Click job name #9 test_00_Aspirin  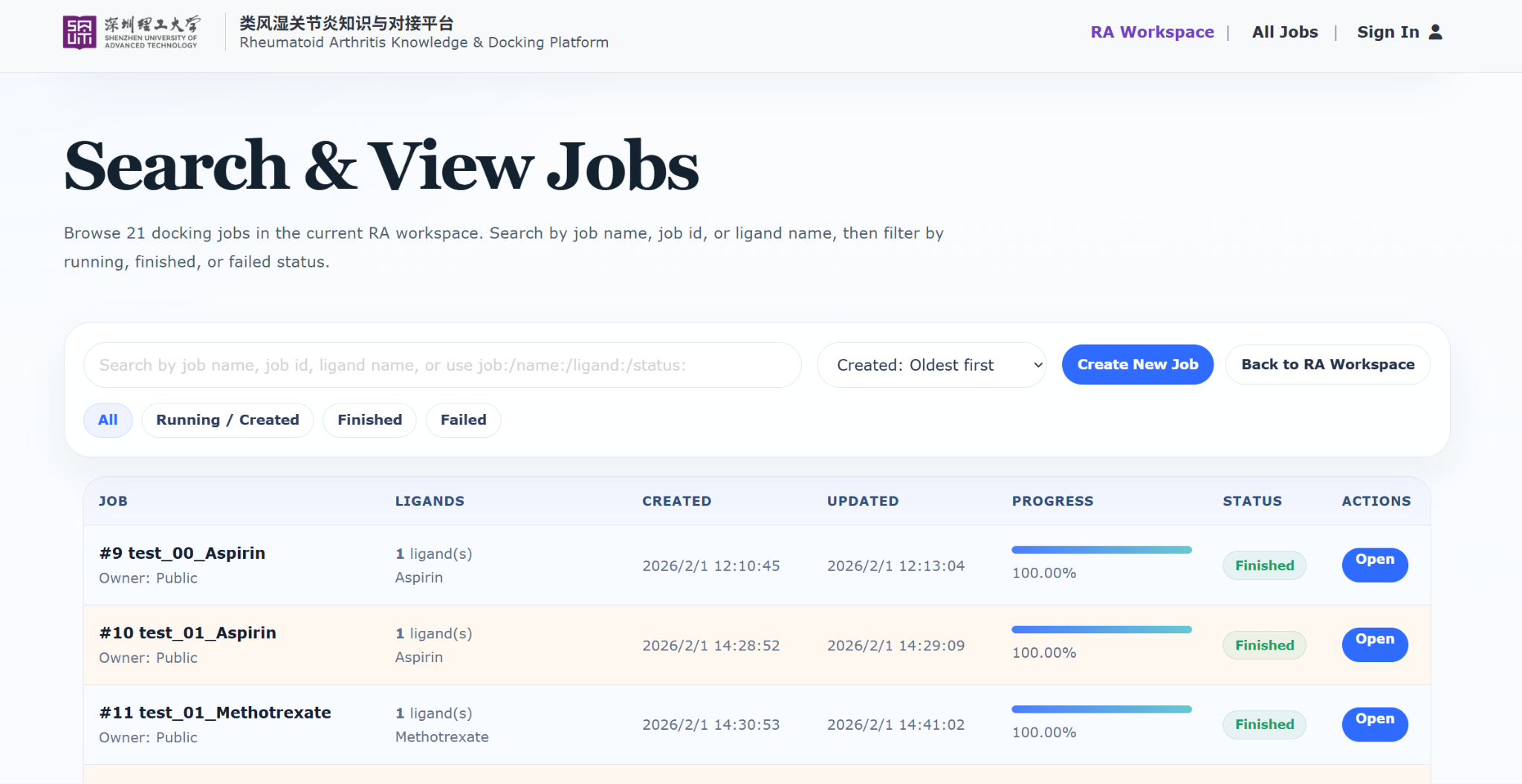pyautogui.click(x=182, y=553)
